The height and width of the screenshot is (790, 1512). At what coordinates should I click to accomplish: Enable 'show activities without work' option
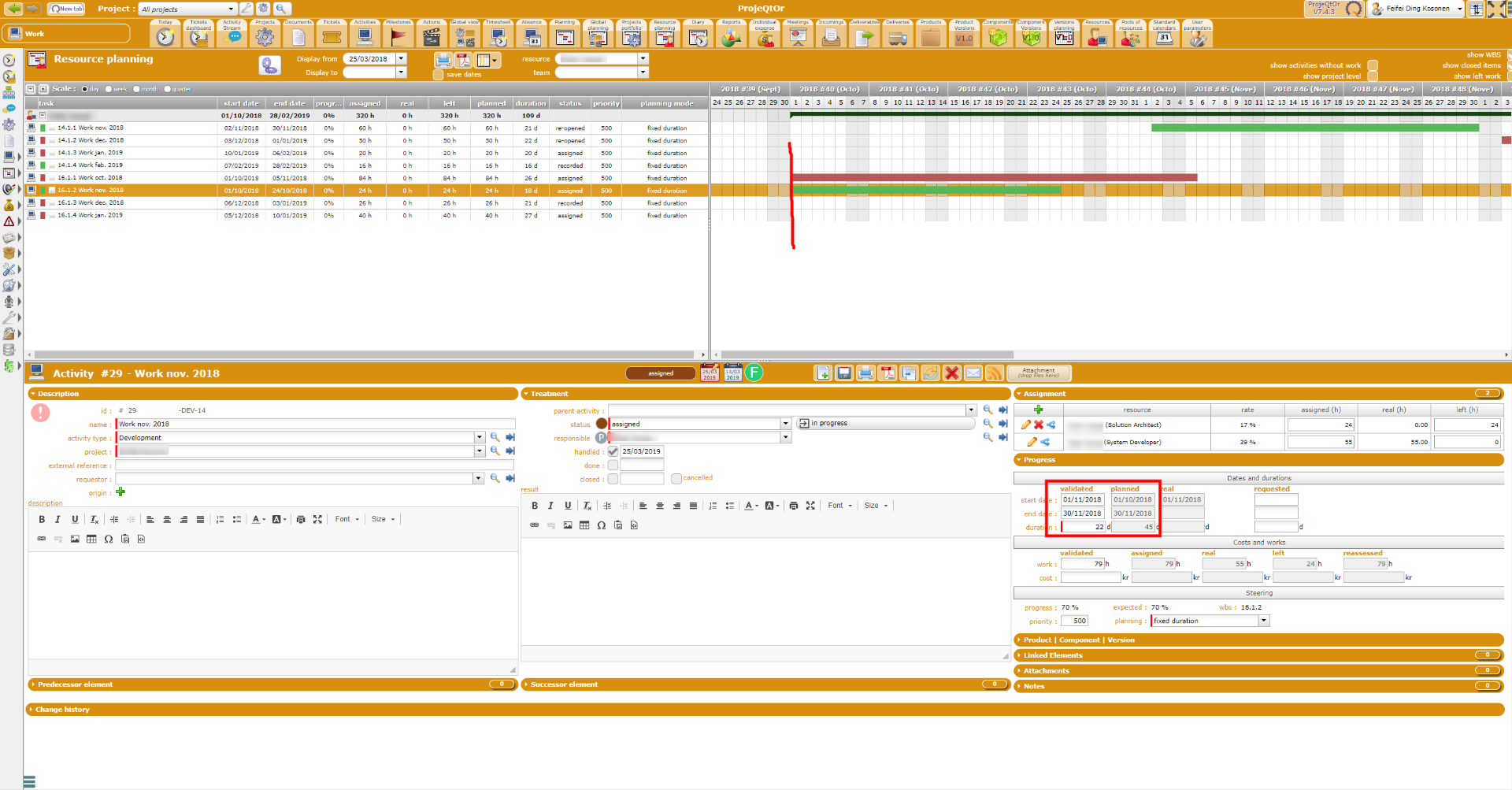coord(1373,65)
